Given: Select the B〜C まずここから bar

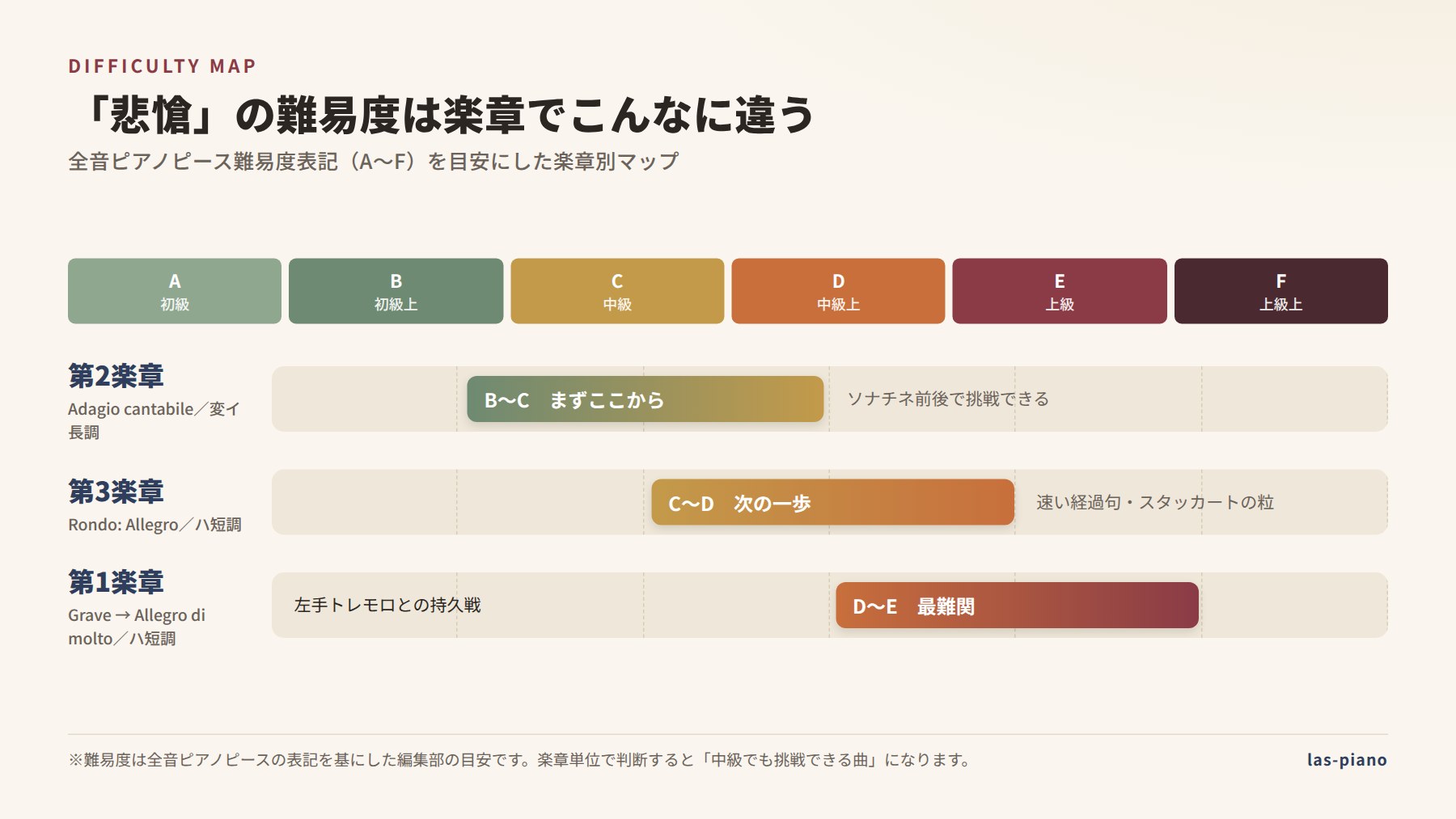Looking at the screenshot, I should [x=645, y=399].
